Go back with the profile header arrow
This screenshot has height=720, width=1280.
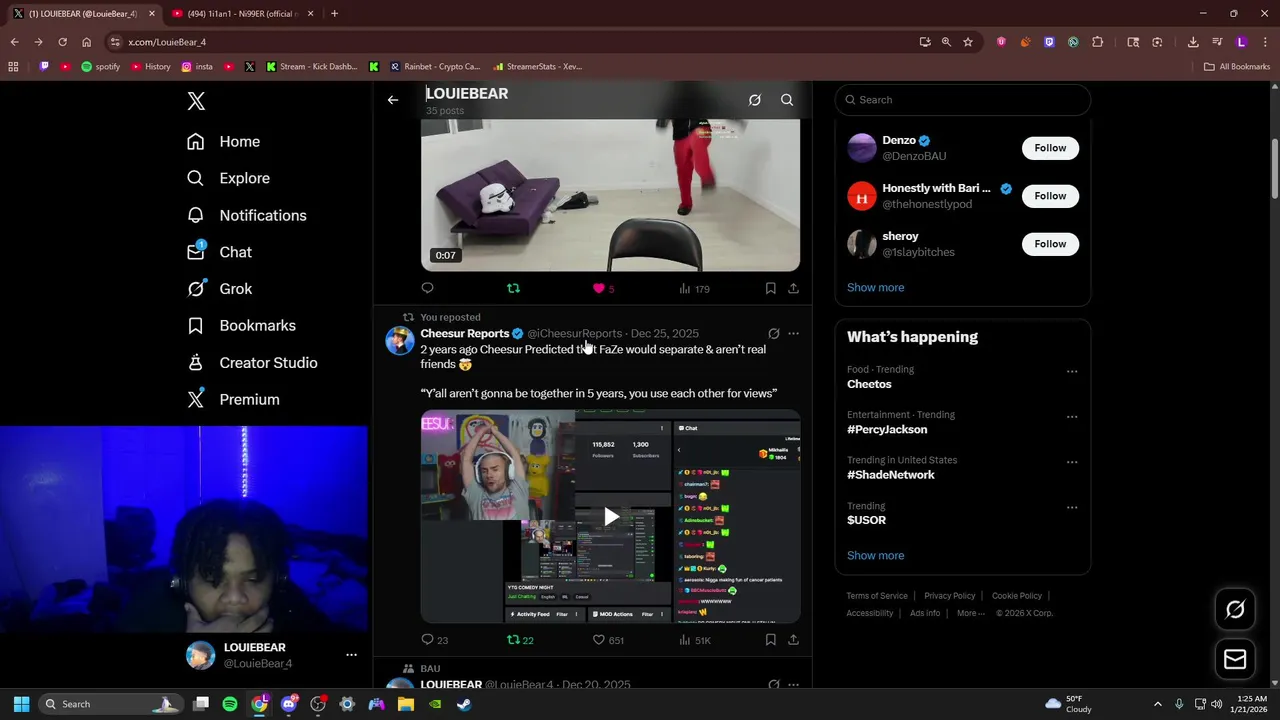click(393, 100)
